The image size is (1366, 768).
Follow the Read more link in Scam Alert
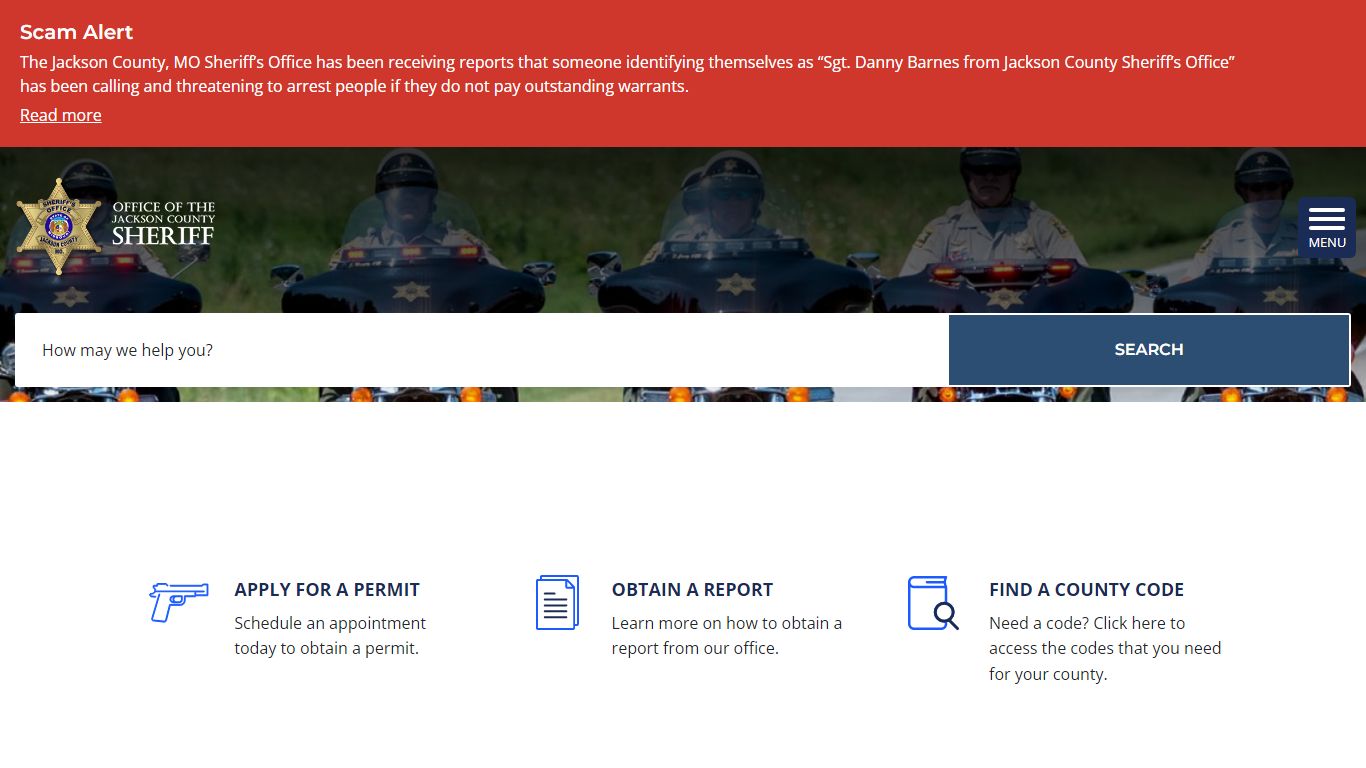[61, 115]
